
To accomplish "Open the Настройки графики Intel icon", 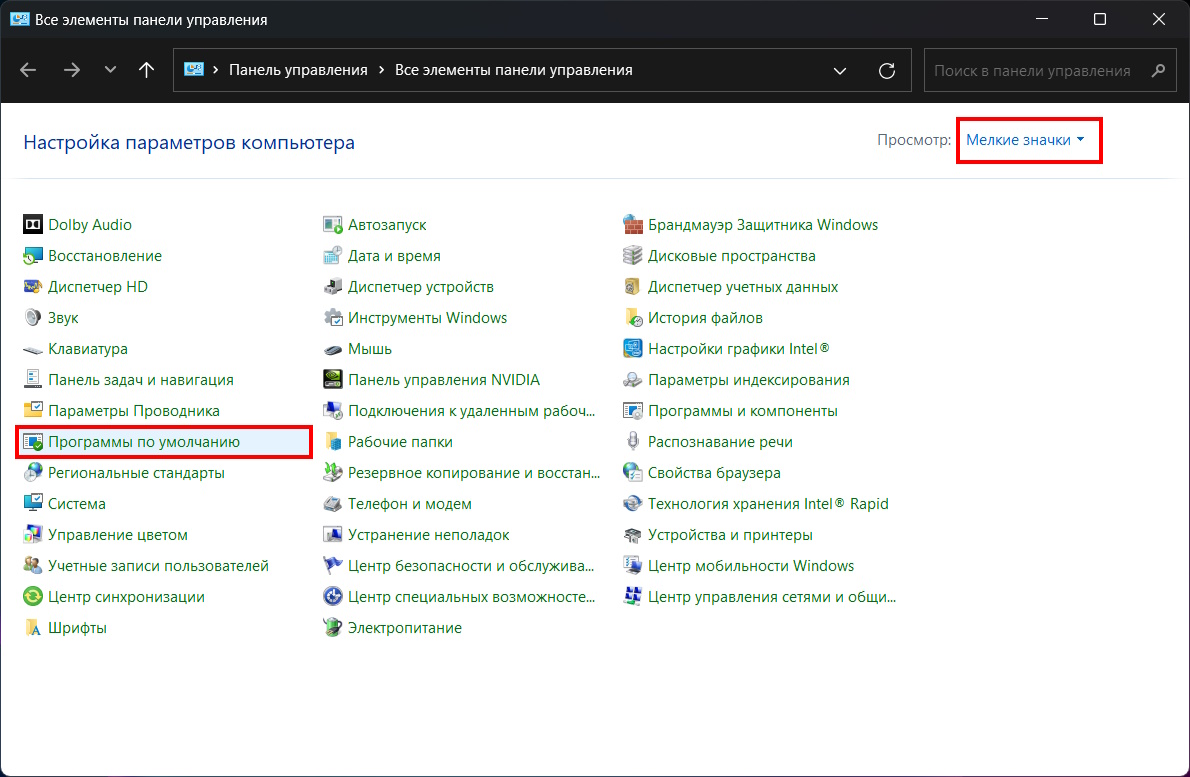I will point(633,349).
